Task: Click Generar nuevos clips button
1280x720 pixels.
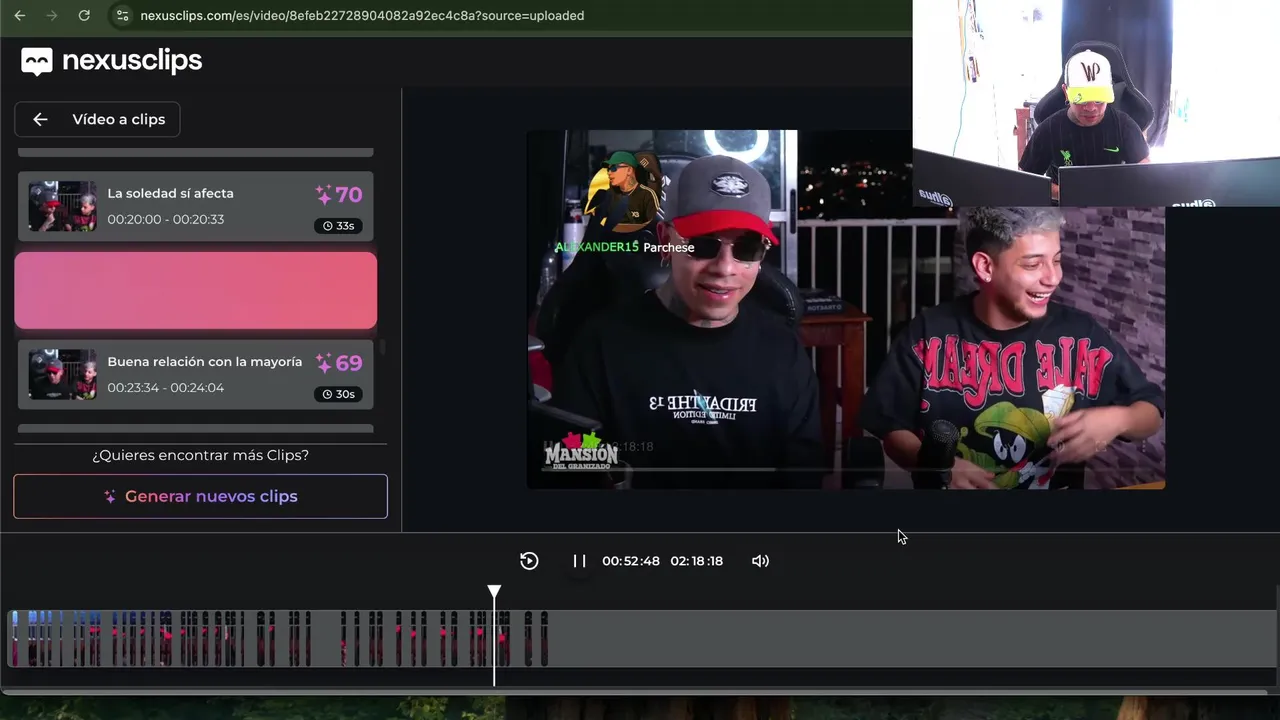Action: (200, 496)
